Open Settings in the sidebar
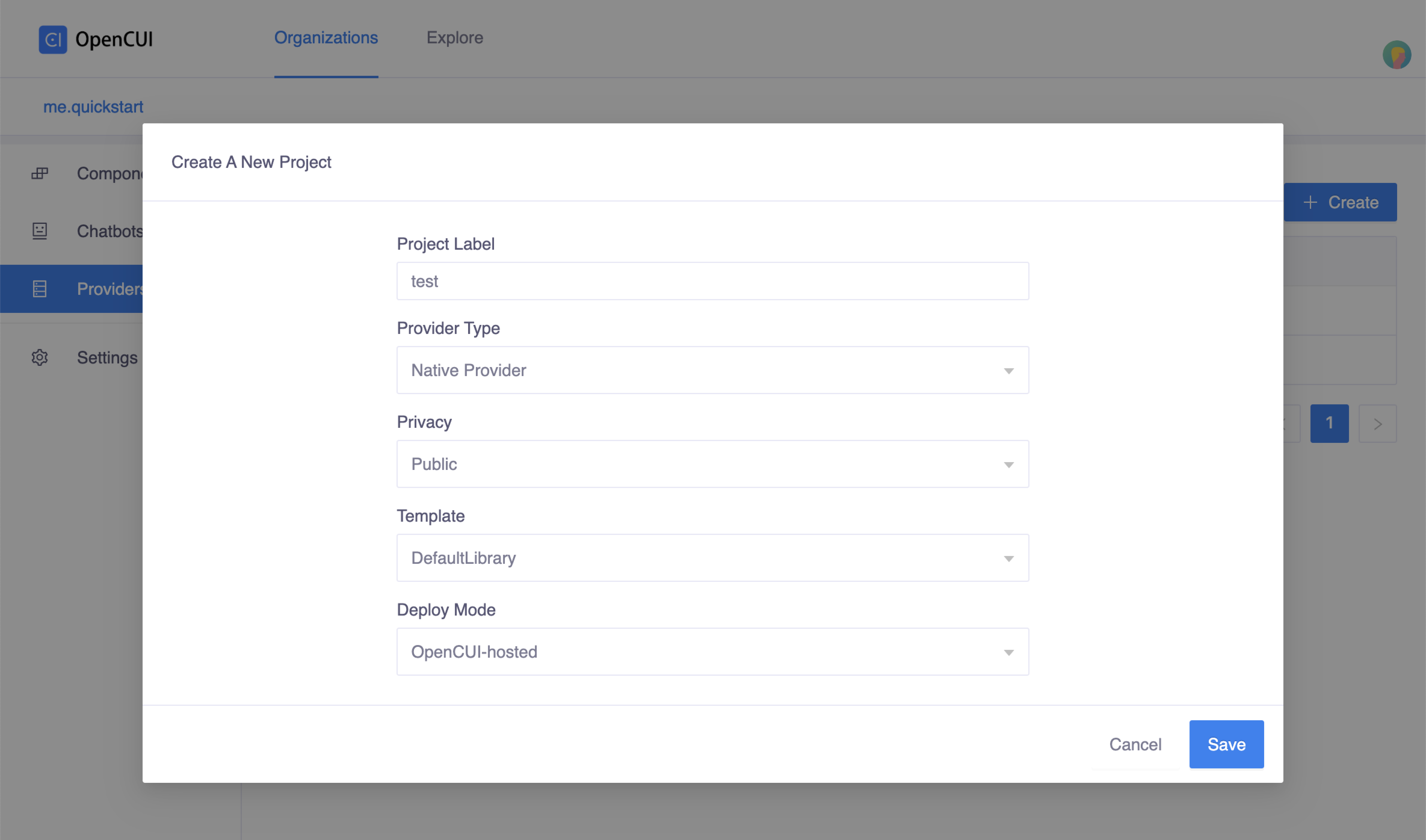 coord(72,357)
